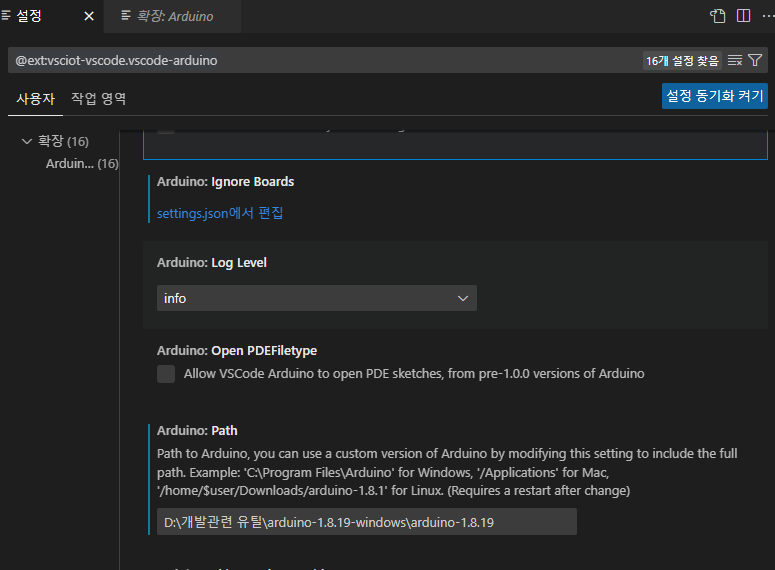Switch to the 작업 영역 scope tab
The image size is (775, 570).
98,98
